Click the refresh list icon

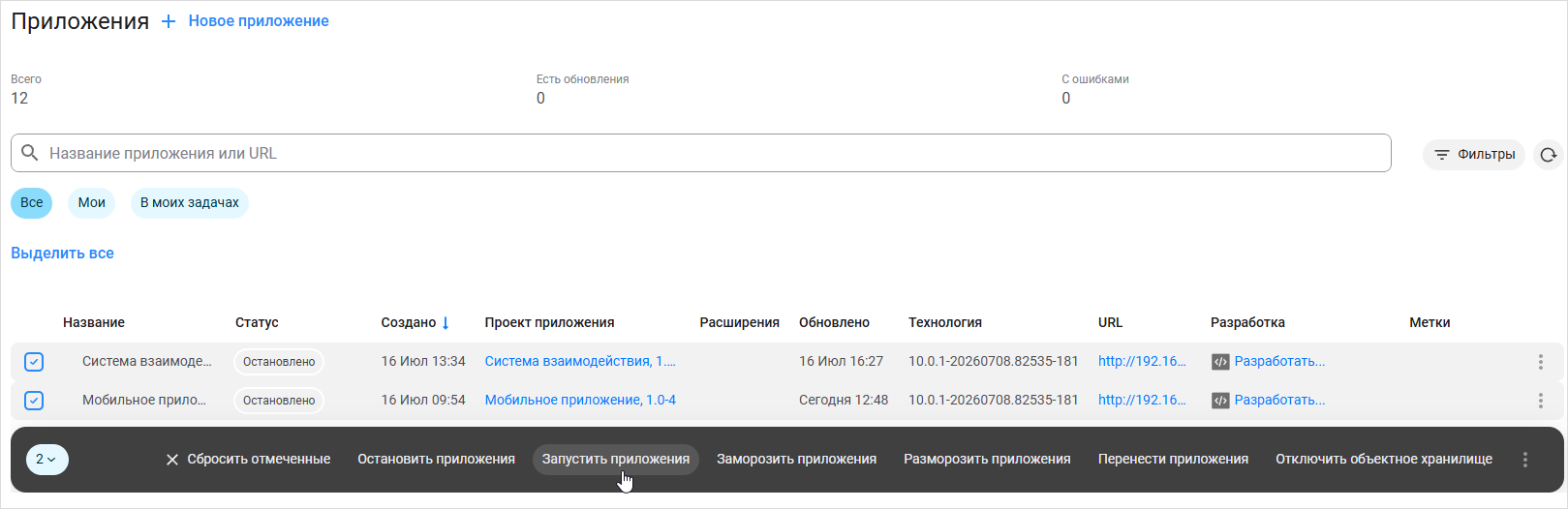coord(1549,155)
